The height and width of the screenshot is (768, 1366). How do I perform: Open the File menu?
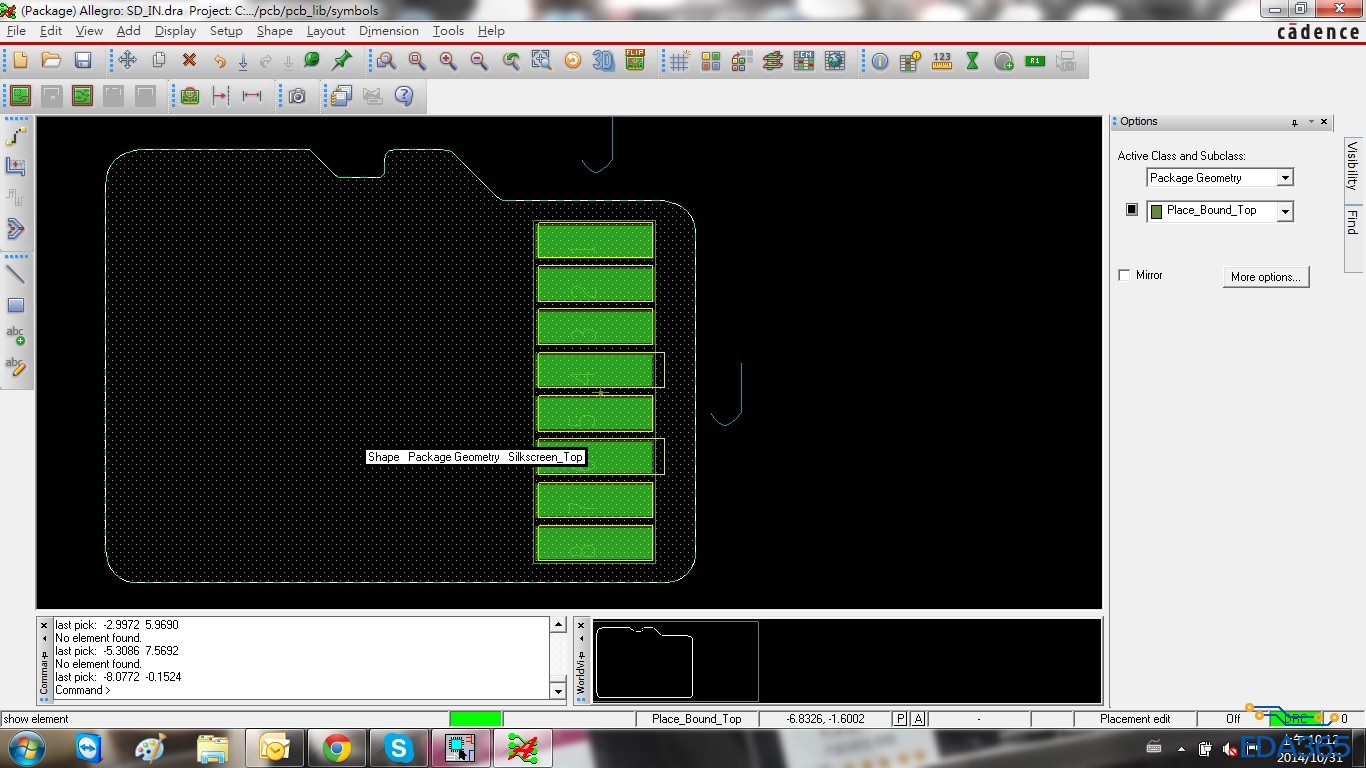pyautogui.click(x=16, y=31)
